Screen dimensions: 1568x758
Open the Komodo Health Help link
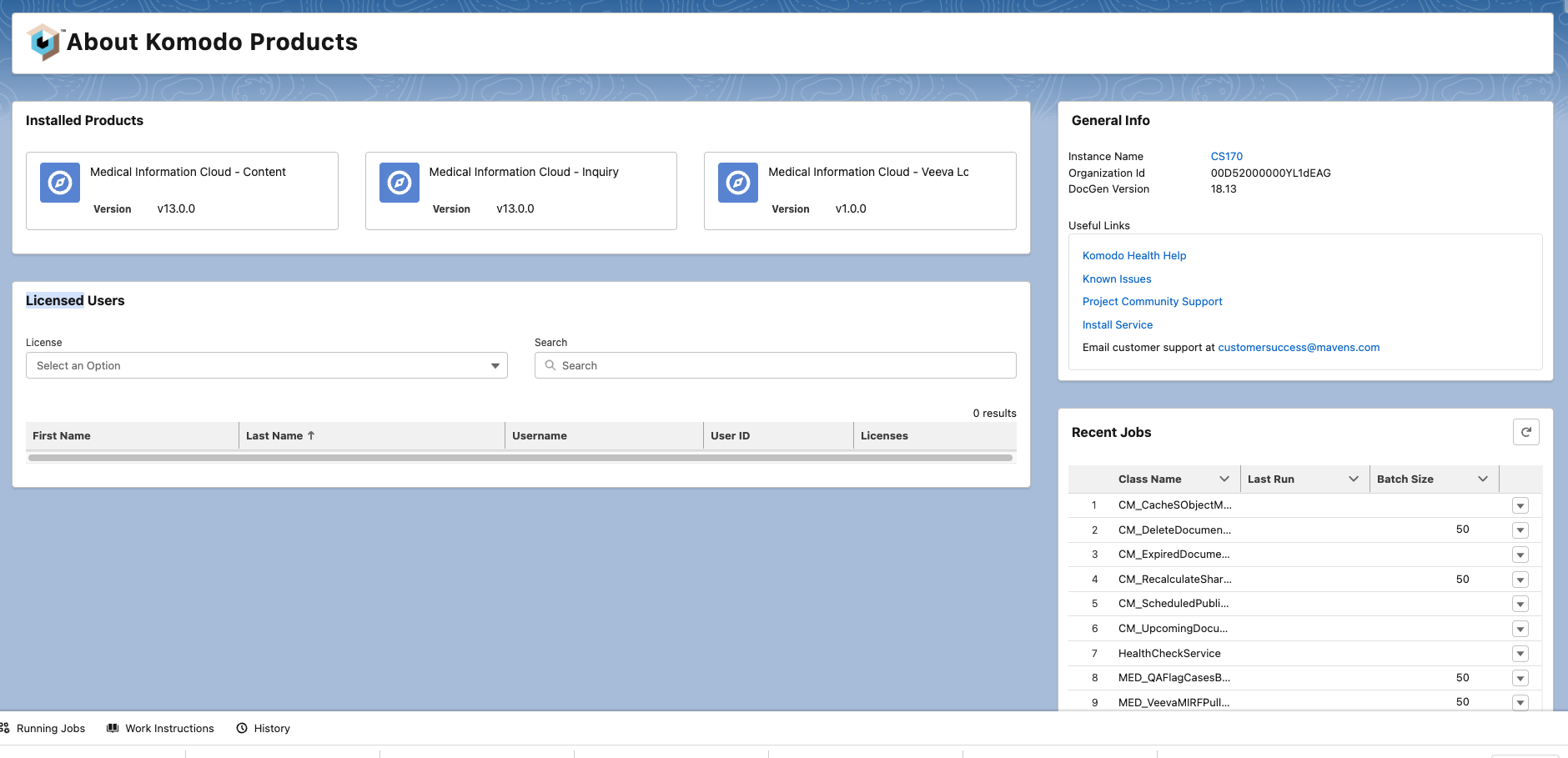click(1133, 256)
